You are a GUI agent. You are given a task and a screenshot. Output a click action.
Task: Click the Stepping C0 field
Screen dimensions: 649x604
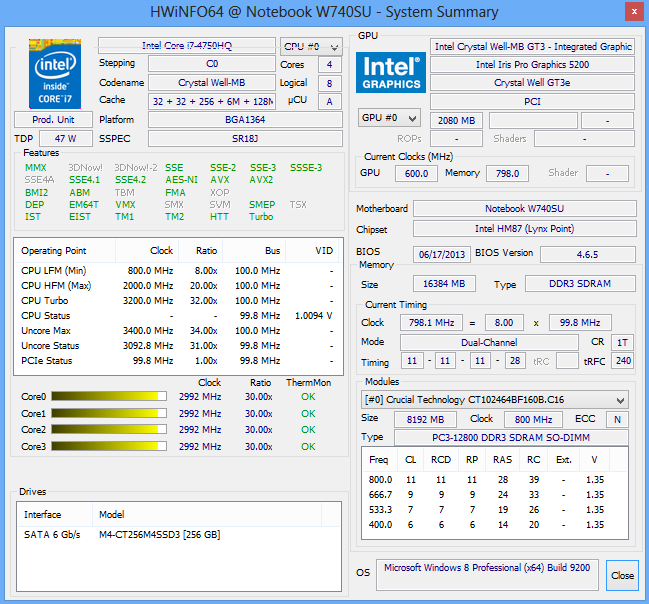point(212,64)
